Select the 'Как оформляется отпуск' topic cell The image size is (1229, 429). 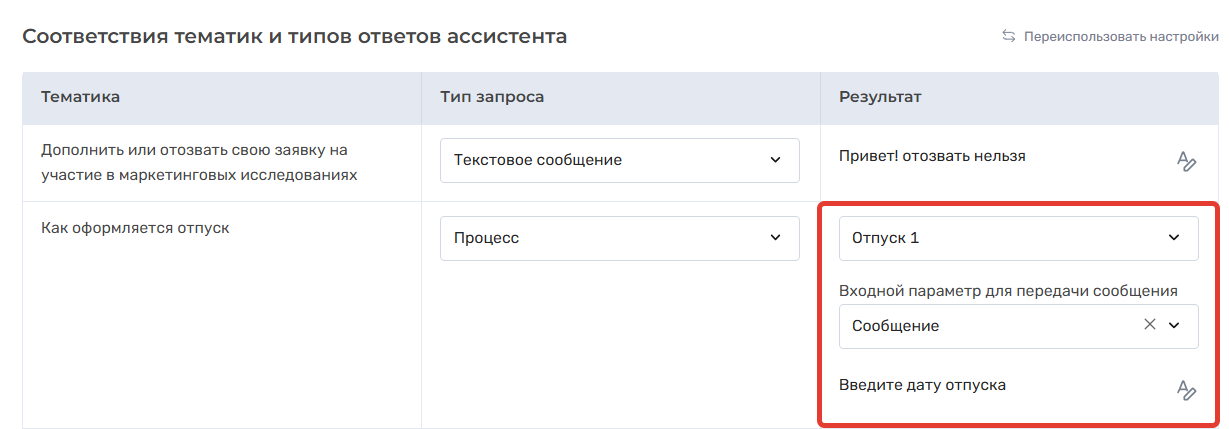point(135,227)
